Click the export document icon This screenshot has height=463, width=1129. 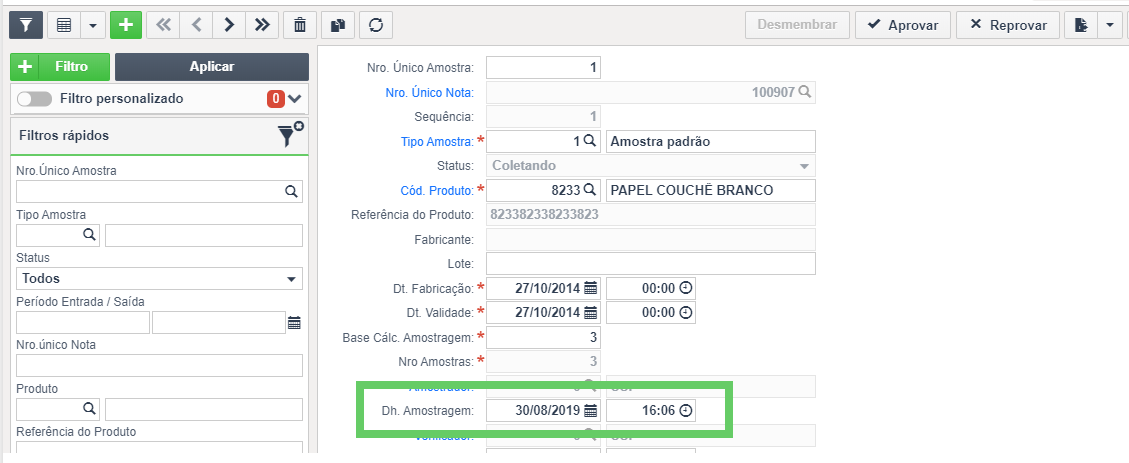pos(1081,25)
